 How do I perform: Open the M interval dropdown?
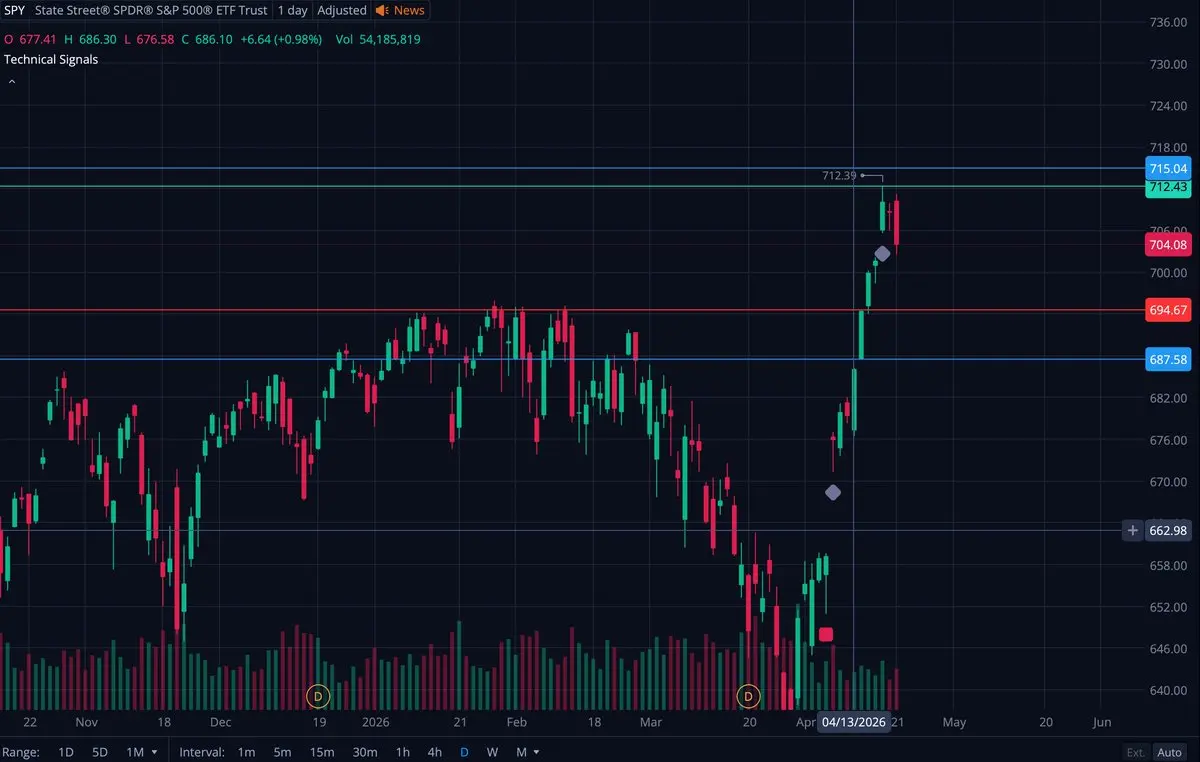click(527, 752)
